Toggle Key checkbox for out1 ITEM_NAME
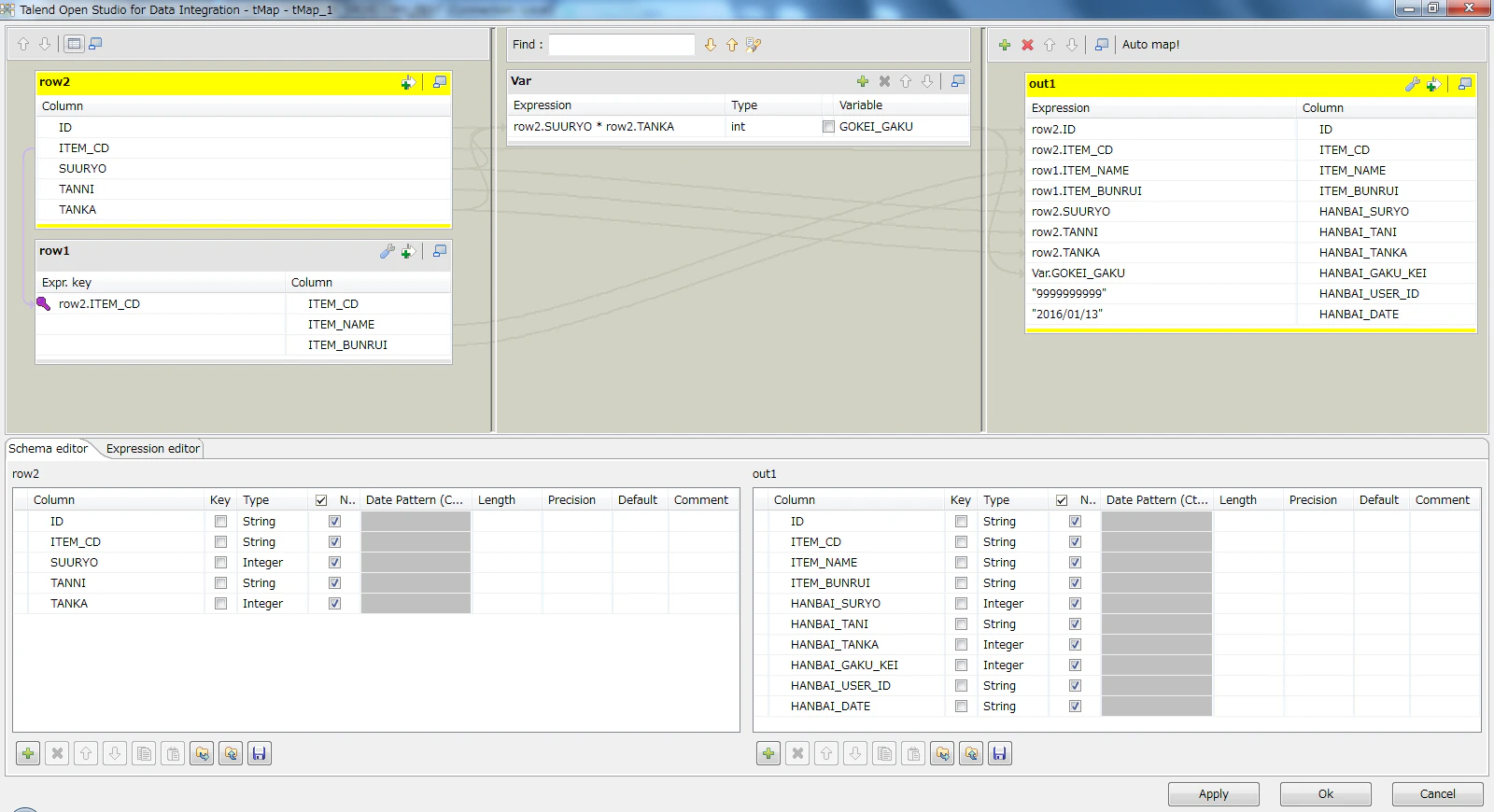The height and width of the screenshot is (812, 1494). tap(961, 563)
